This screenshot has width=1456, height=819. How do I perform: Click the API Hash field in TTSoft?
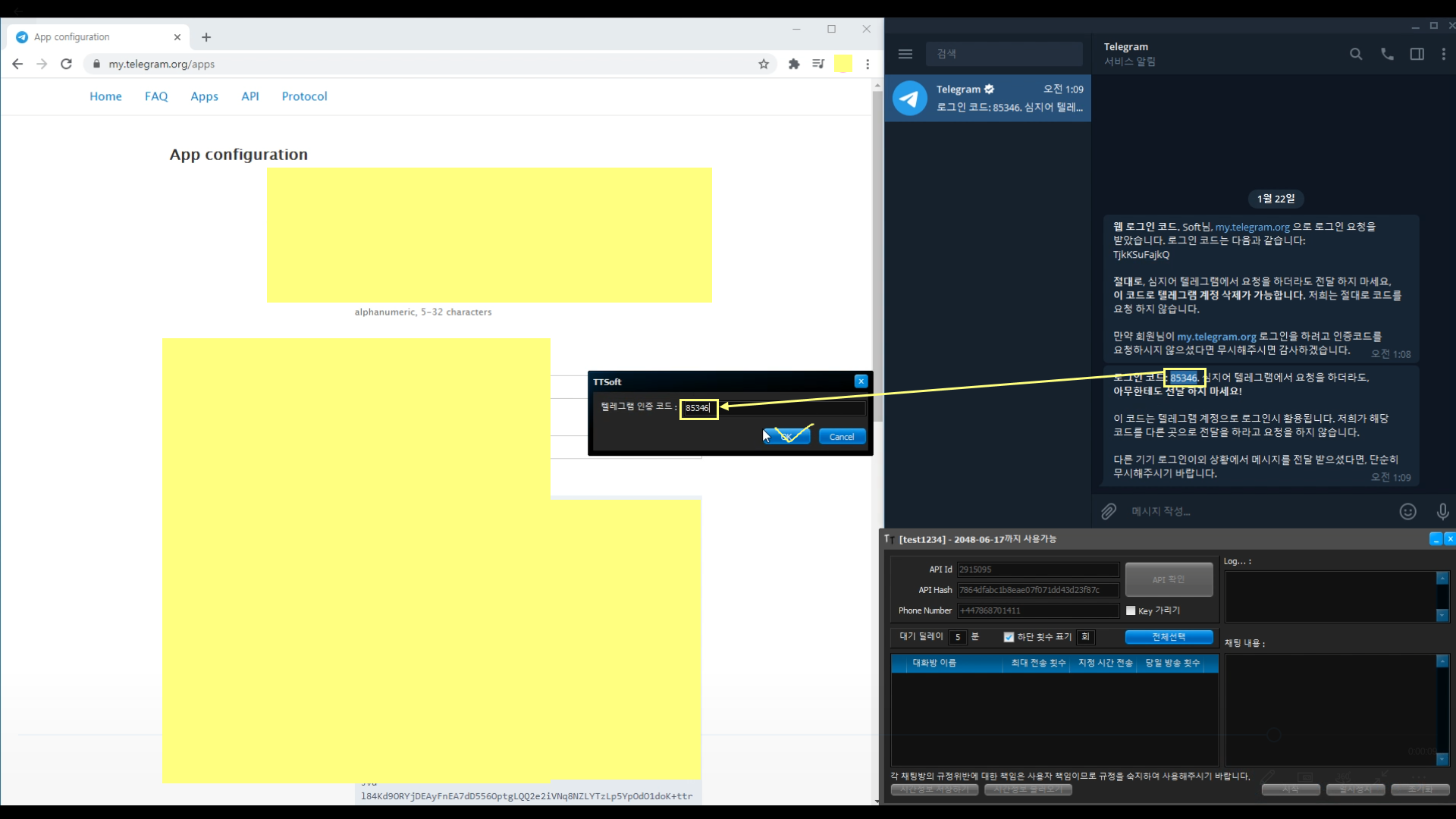1038,590
